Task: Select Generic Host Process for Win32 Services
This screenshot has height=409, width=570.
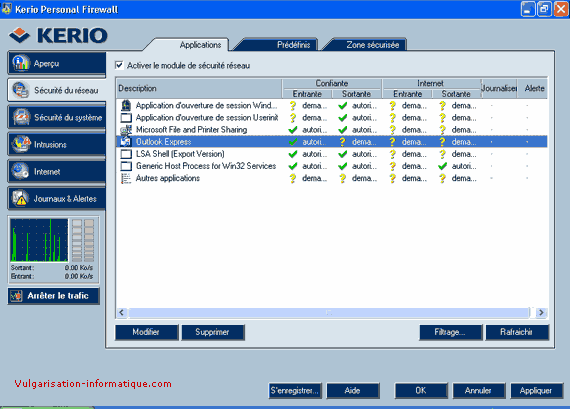Action: pos(332,166)
